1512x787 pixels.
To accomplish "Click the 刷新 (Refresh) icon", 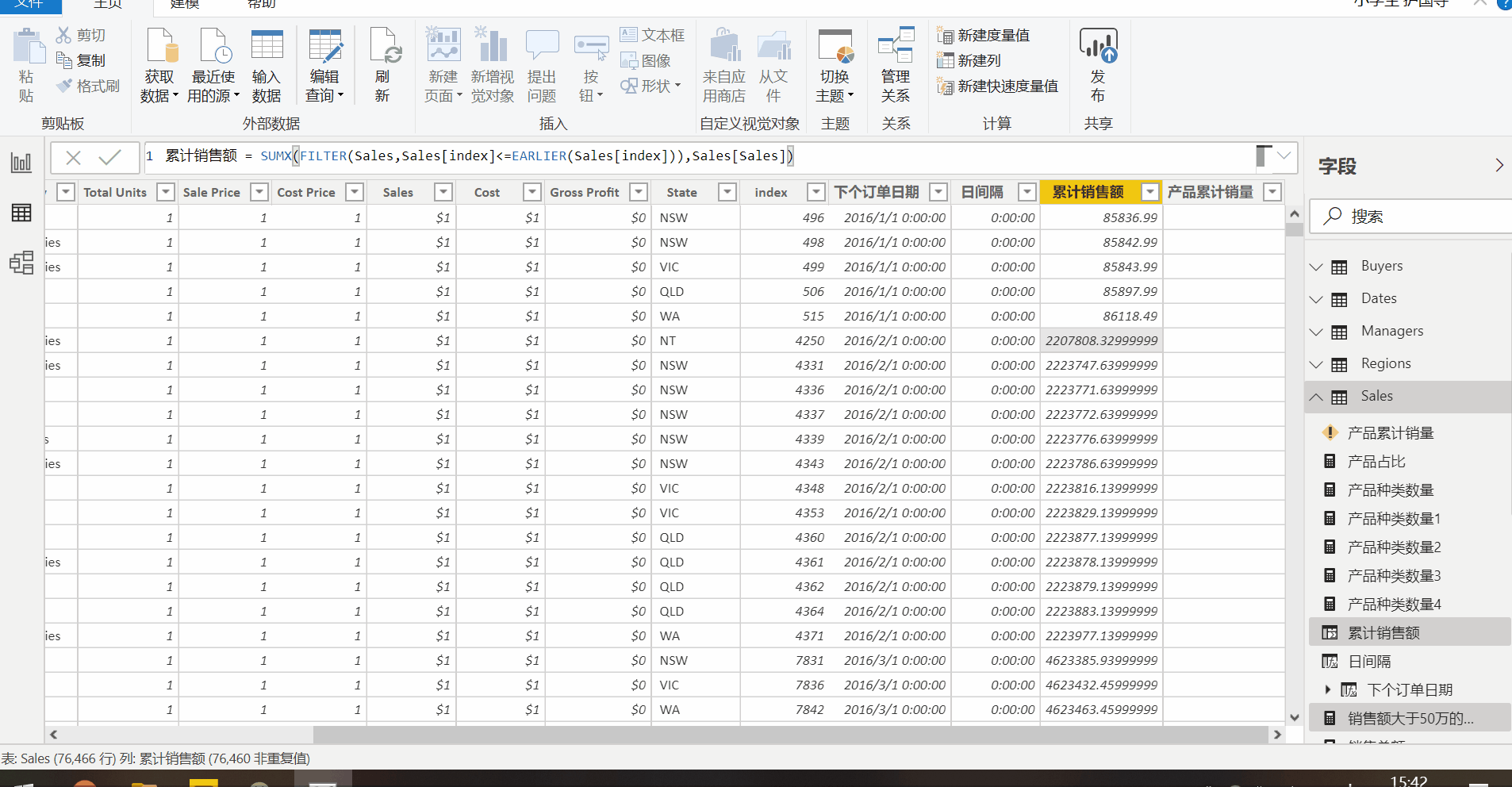I will pos(383,63).
